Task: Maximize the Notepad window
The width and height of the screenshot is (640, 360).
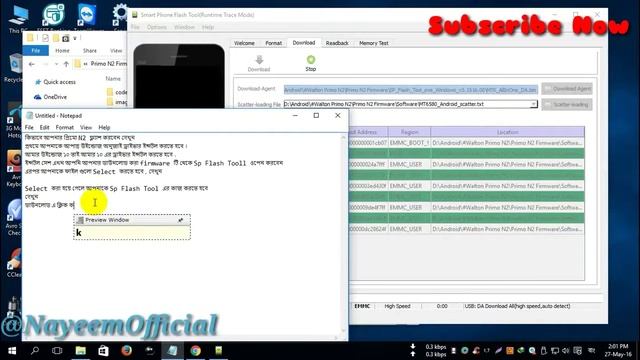Action: pos(316,116)
